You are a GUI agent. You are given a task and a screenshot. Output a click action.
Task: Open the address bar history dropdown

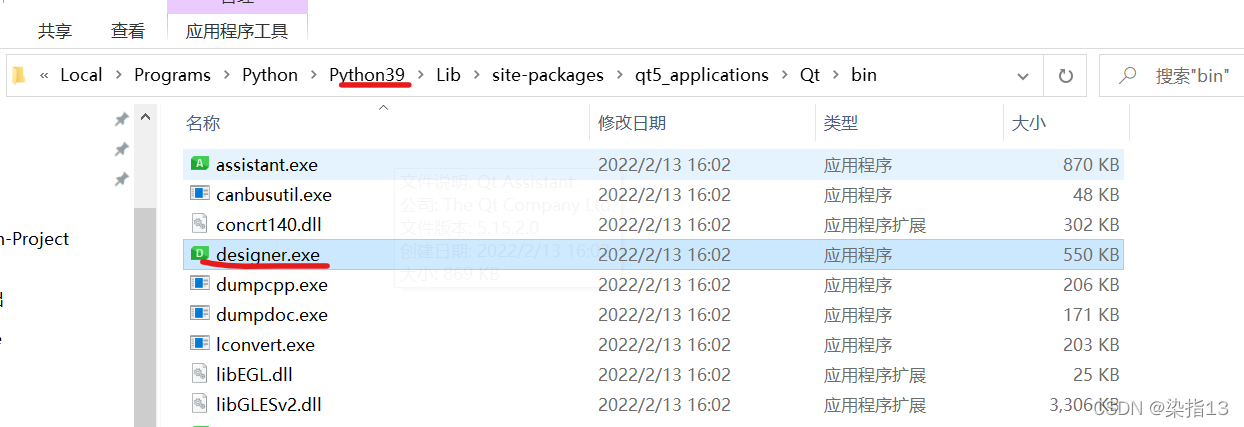(1023, 75)
